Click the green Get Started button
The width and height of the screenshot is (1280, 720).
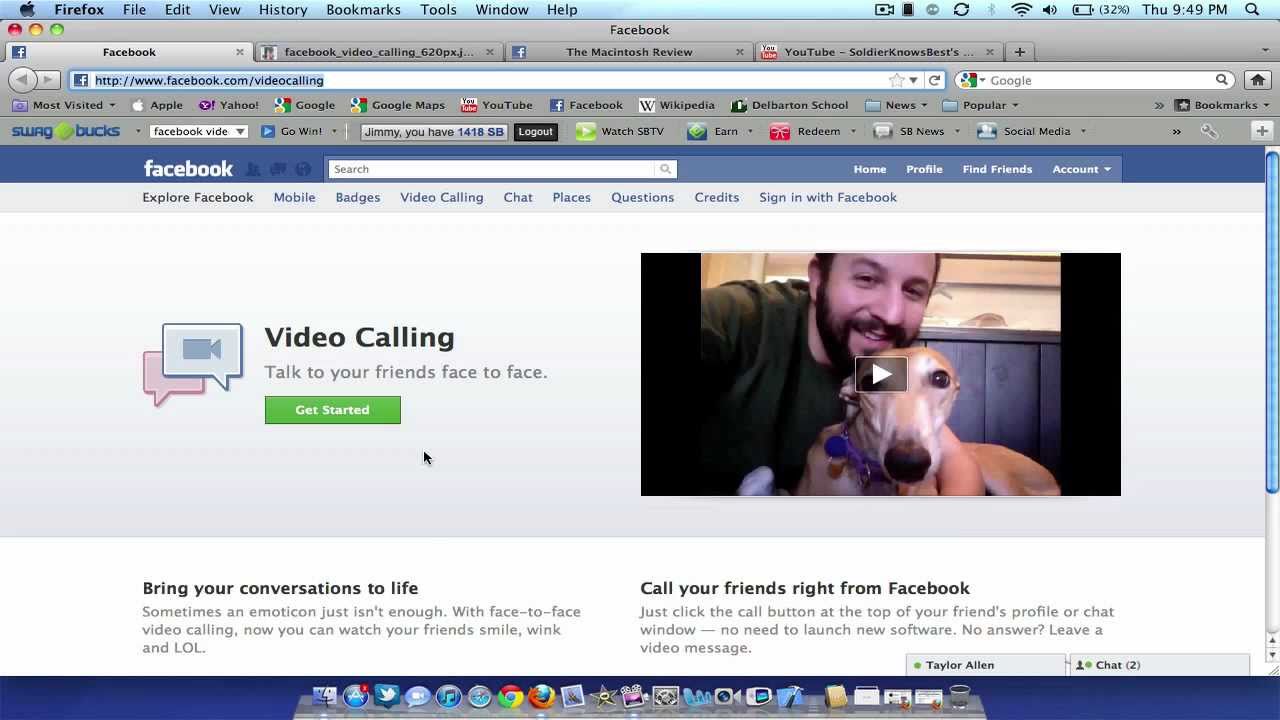tap(332, 410)
